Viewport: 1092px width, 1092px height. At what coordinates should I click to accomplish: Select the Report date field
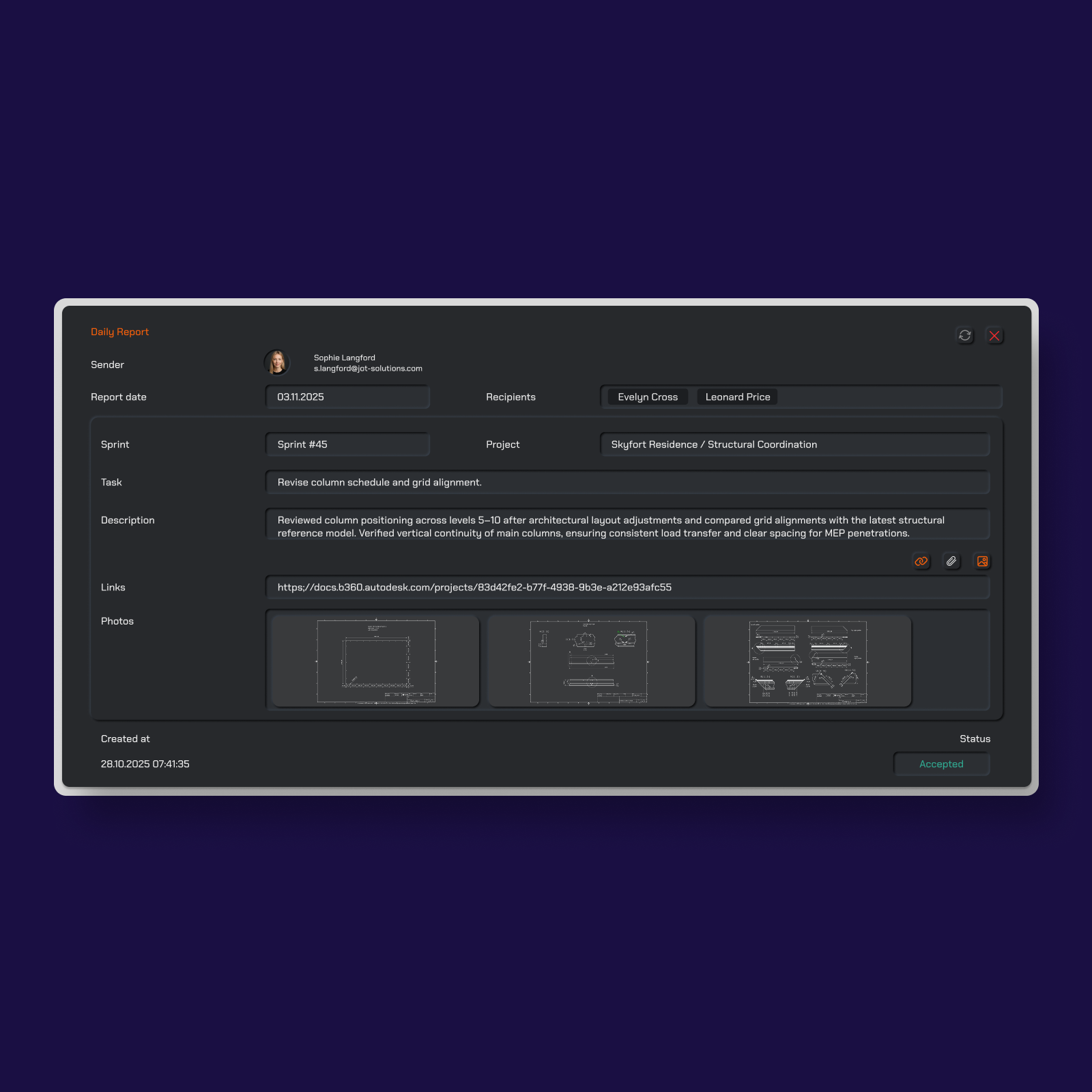pyautogui.click(x=347, y=397)
